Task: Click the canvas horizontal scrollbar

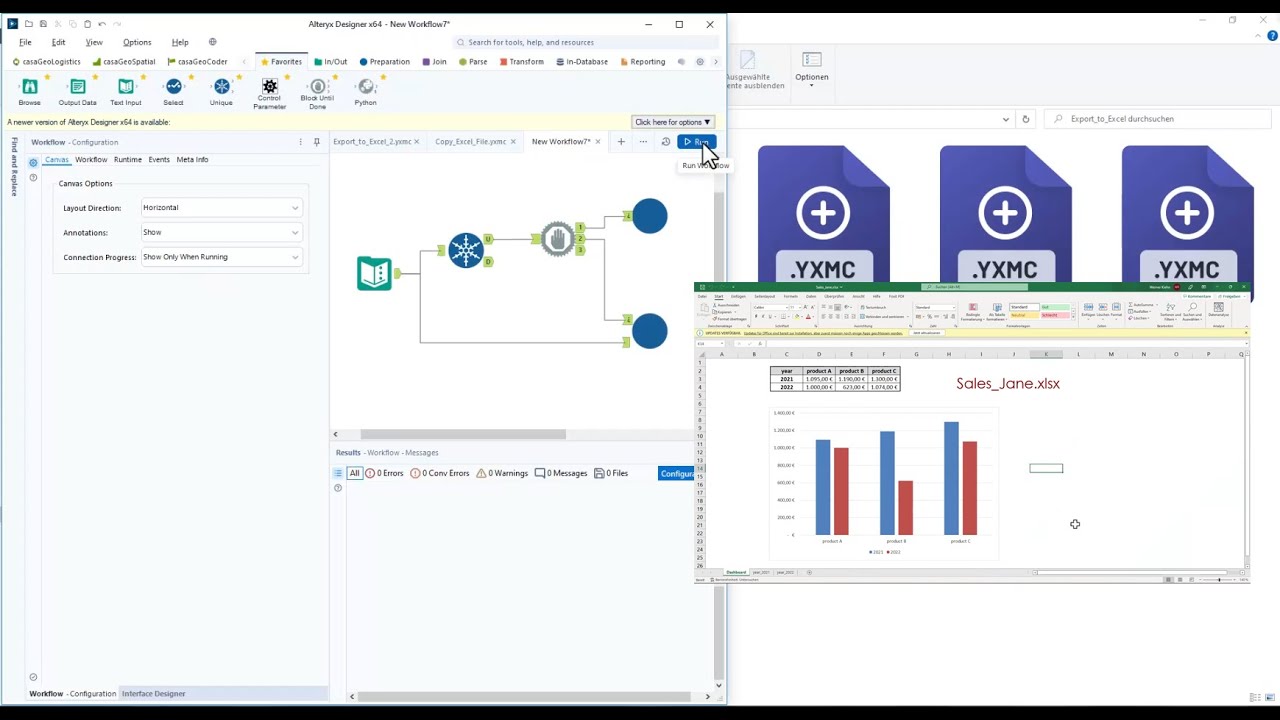Action: tap(463, 434)
